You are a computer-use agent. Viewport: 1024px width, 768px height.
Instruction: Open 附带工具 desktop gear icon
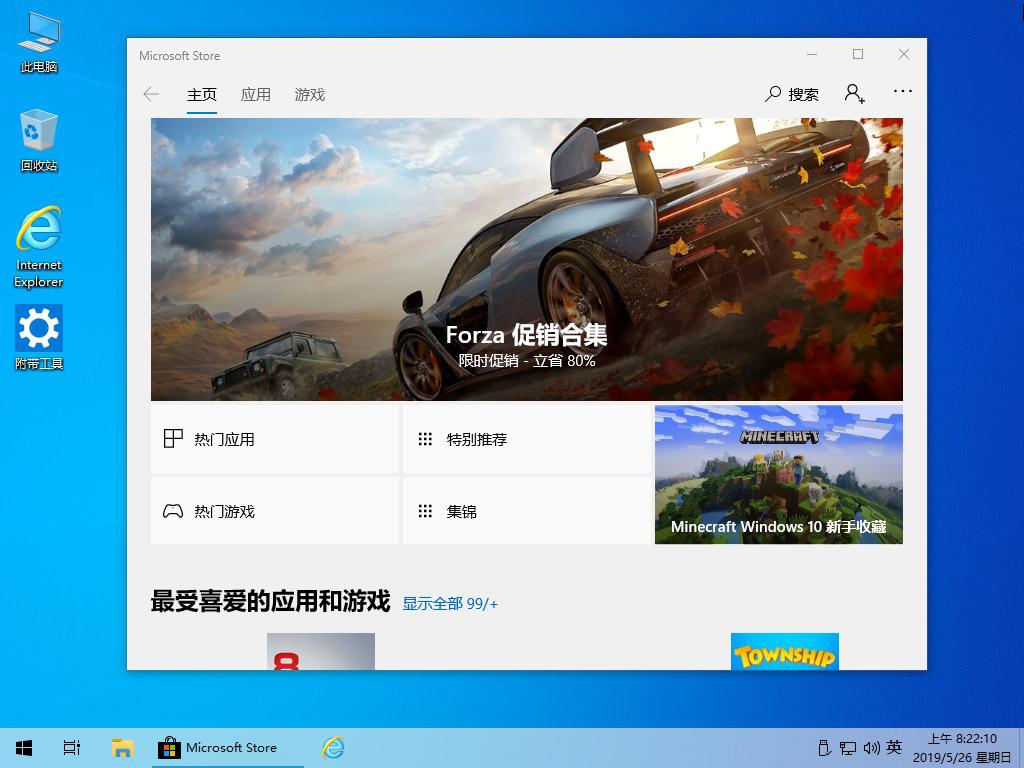tap(39, 338)
